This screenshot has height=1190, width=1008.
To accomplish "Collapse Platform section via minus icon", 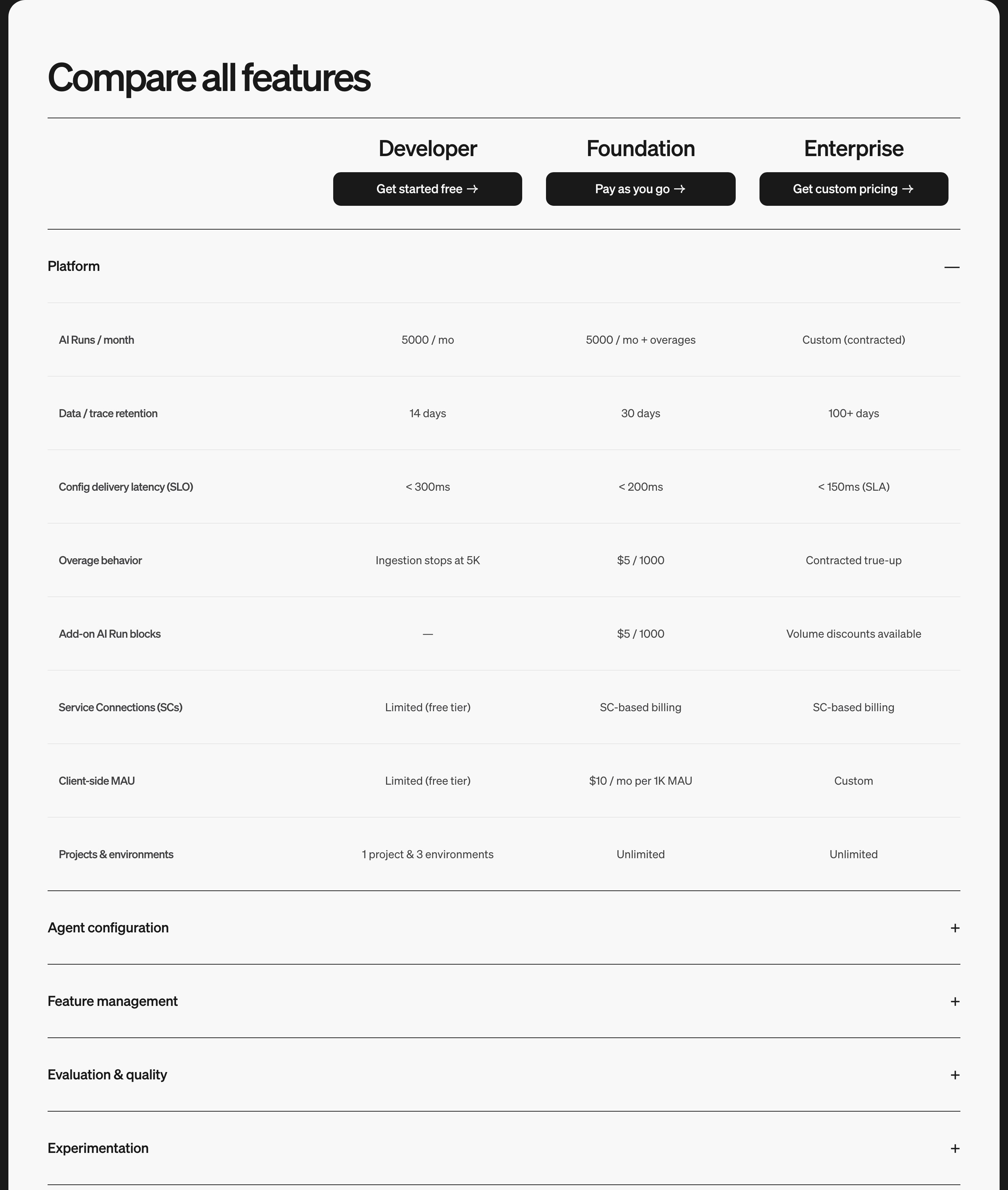I will point(951,267).
